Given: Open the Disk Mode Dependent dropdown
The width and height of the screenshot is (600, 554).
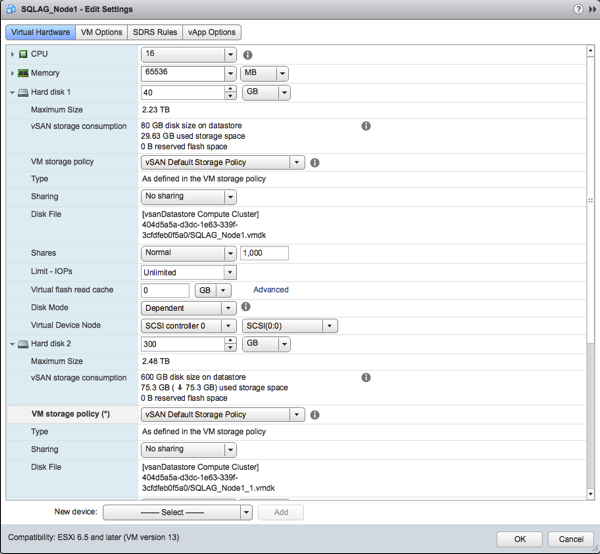Looking at the screenshot, I should (188, 308).
